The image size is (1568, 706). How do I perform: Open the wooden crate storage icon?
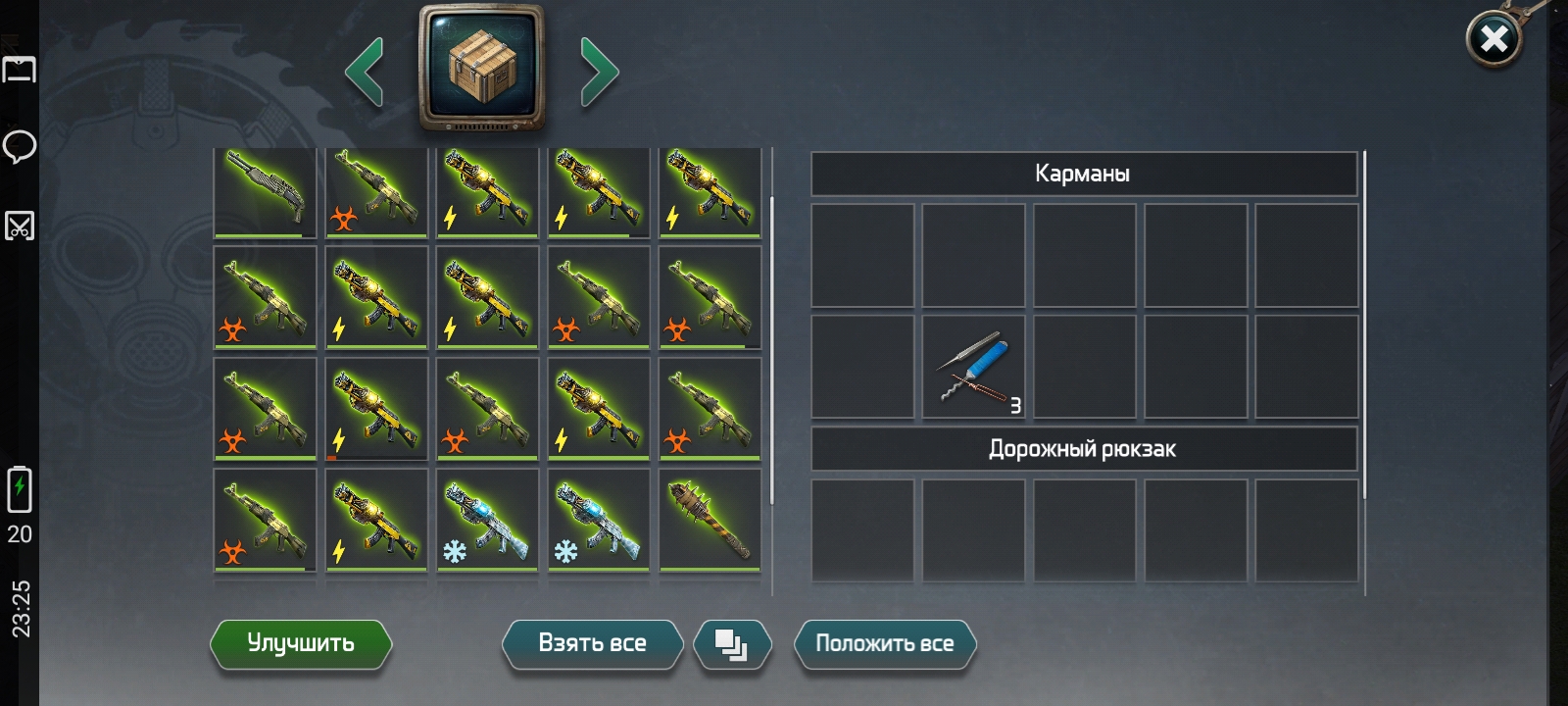[x=481, y=67]
